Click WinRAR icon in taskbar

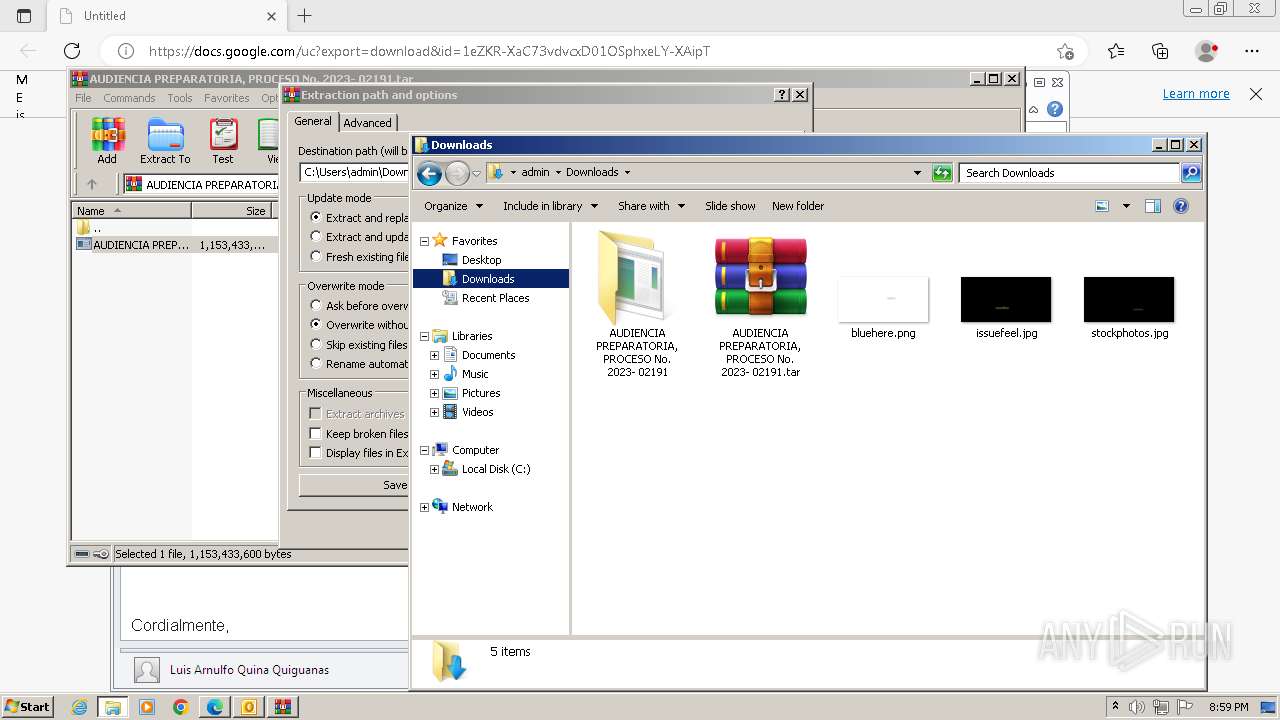tap(282, 707)
